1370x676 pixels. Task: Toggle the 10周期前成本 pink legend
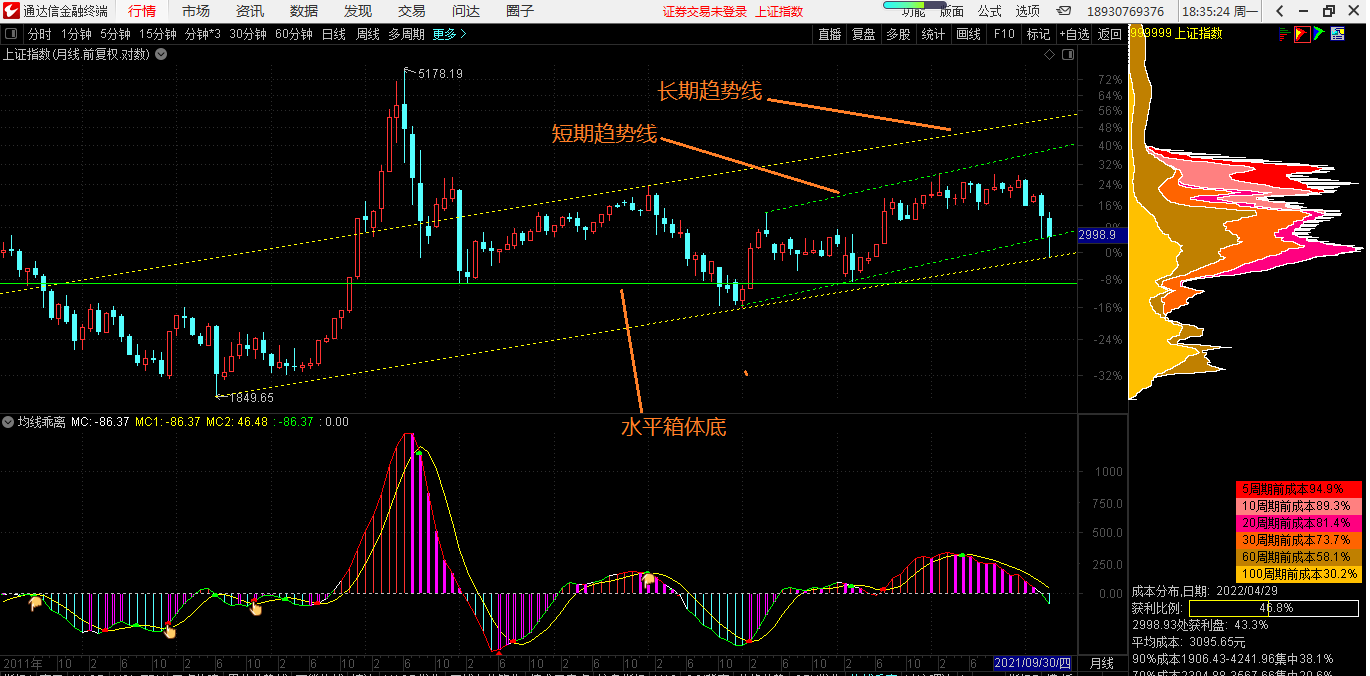[x=1299, y=507]
